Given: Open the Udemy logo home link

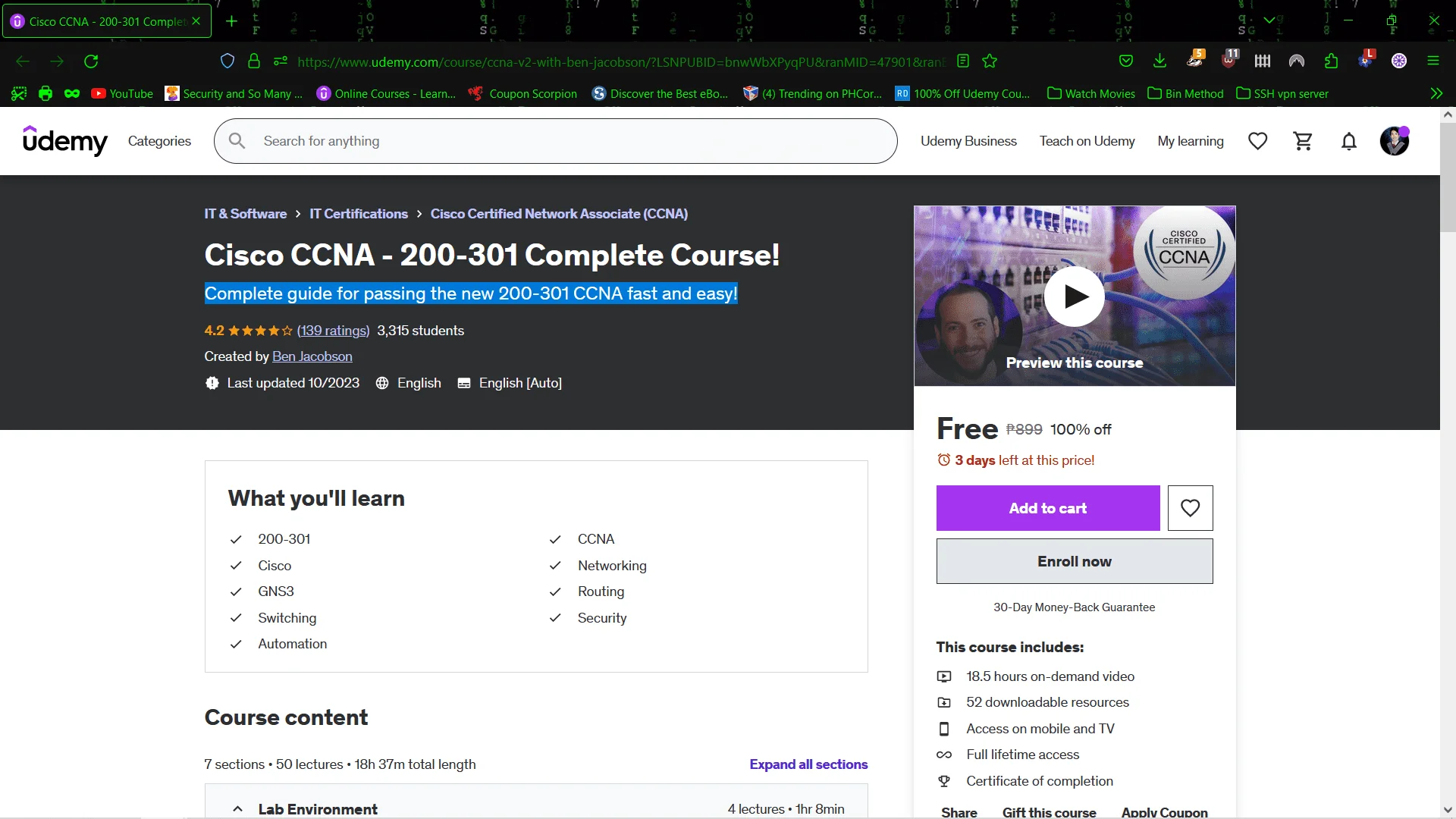Looking at the screenshot, I should coord(65,141).
